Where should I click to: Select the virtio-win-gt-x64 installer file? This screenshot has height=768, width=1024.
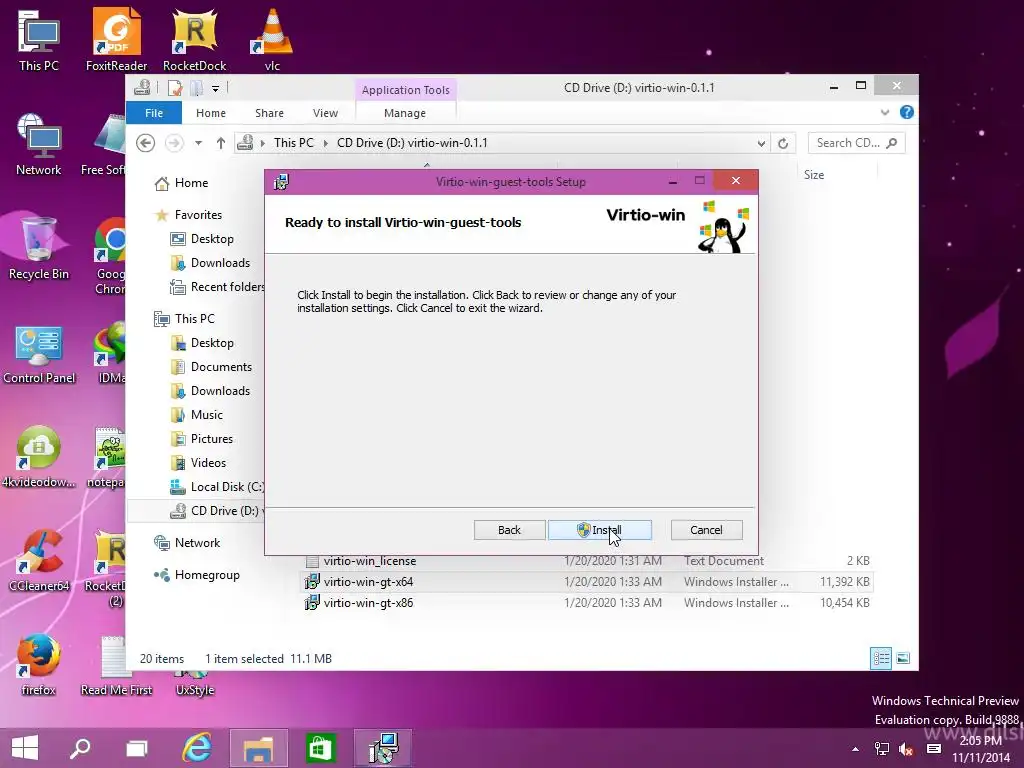[x=368, y=582]
